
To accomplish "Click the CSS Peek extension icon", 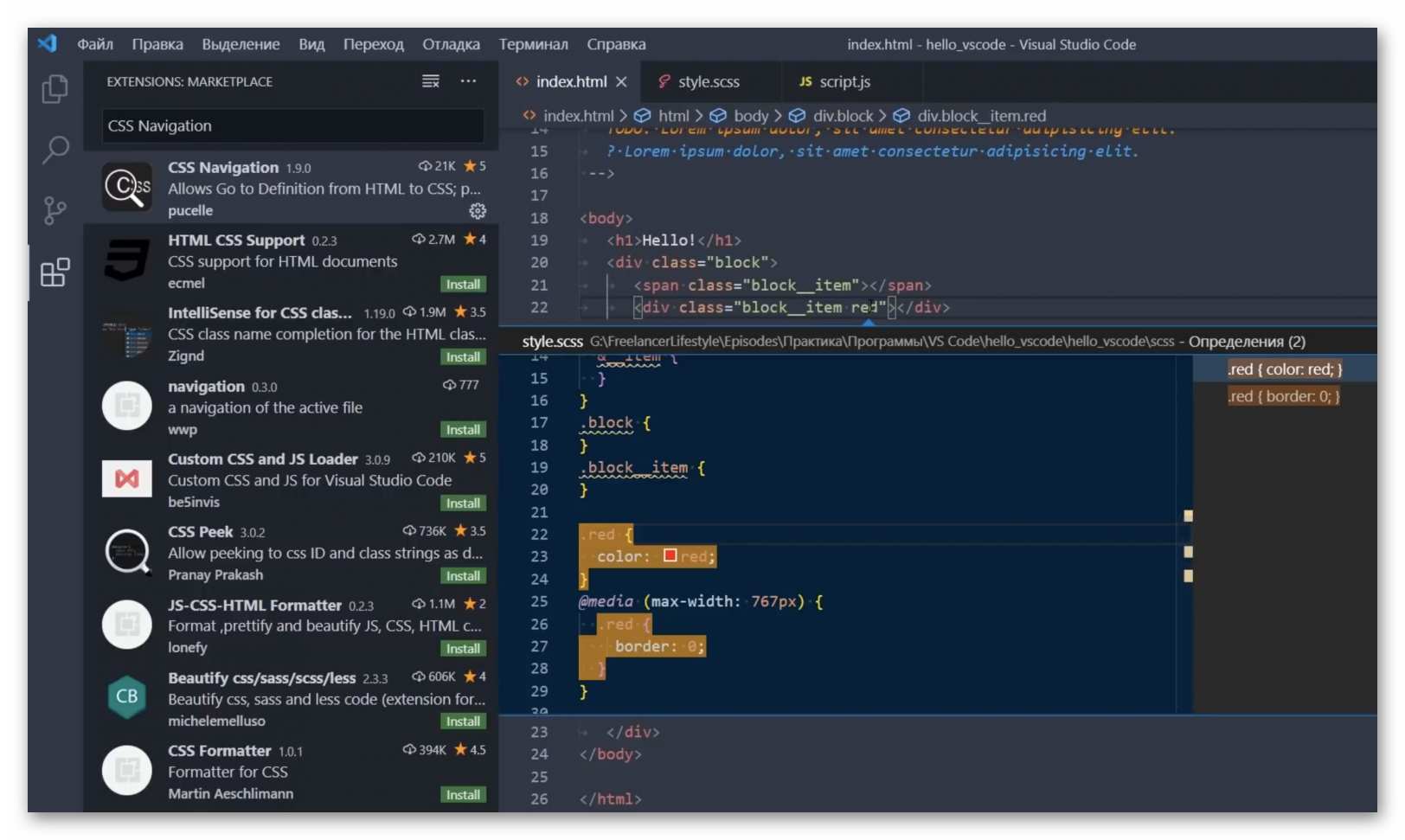I will 127,551.
